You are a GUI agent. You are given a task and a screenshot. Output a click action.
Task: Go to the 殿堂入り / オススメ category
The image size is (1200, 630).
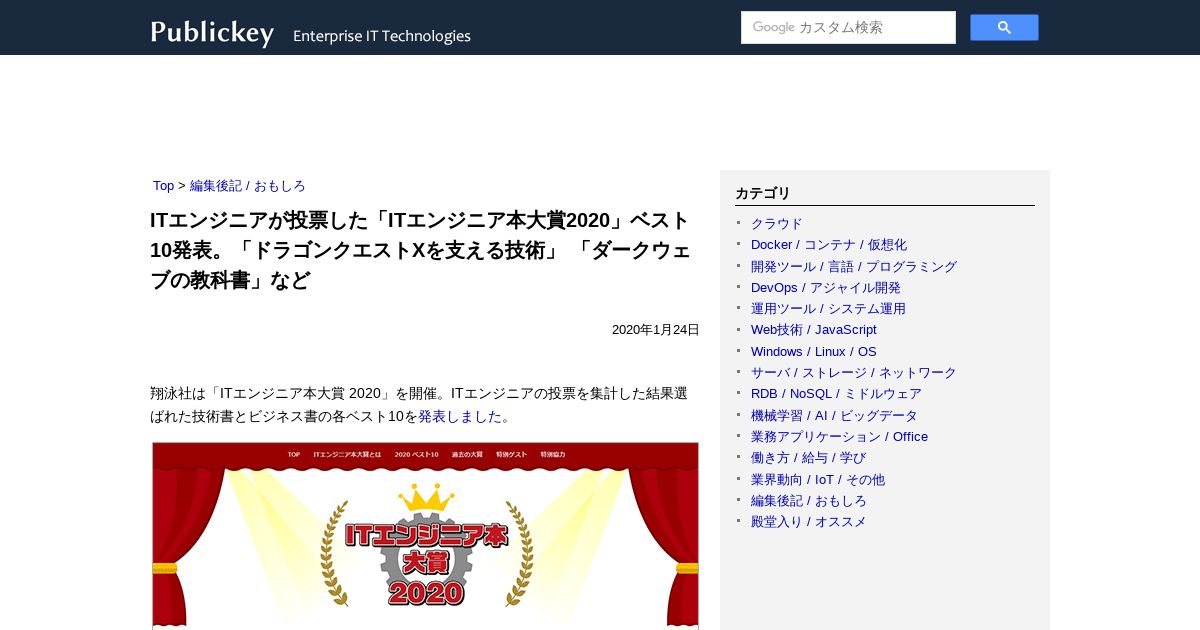(808, 522)
